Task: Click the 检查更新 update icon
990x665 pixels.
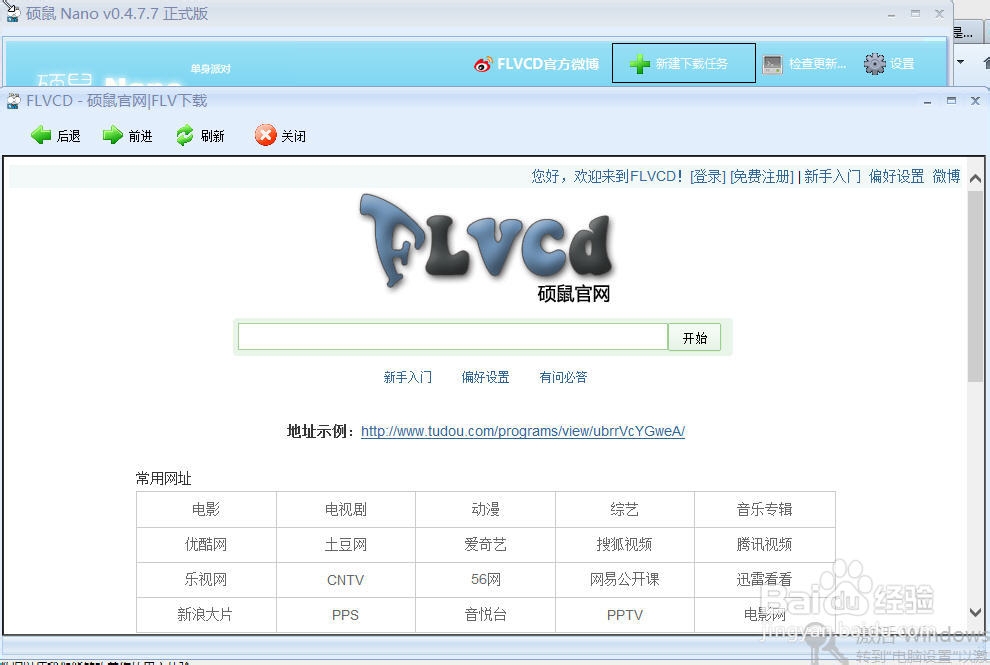Action: tap(774, 62)
